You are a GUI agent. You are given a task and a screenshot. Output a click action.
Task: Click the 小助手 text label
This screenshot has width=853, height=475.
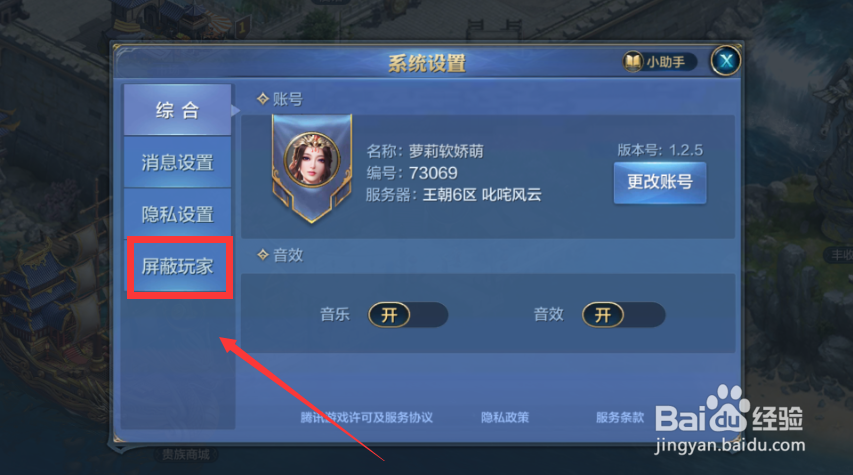tap(665, 62)
